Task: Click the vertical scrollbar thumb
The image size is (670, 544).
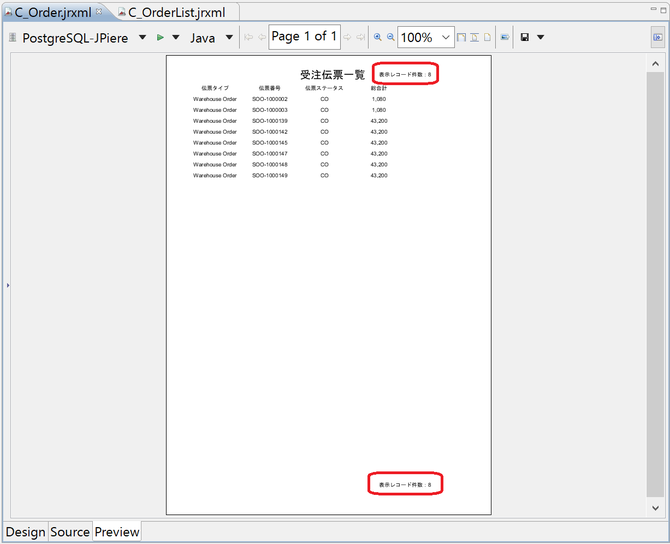Action: 655,284
